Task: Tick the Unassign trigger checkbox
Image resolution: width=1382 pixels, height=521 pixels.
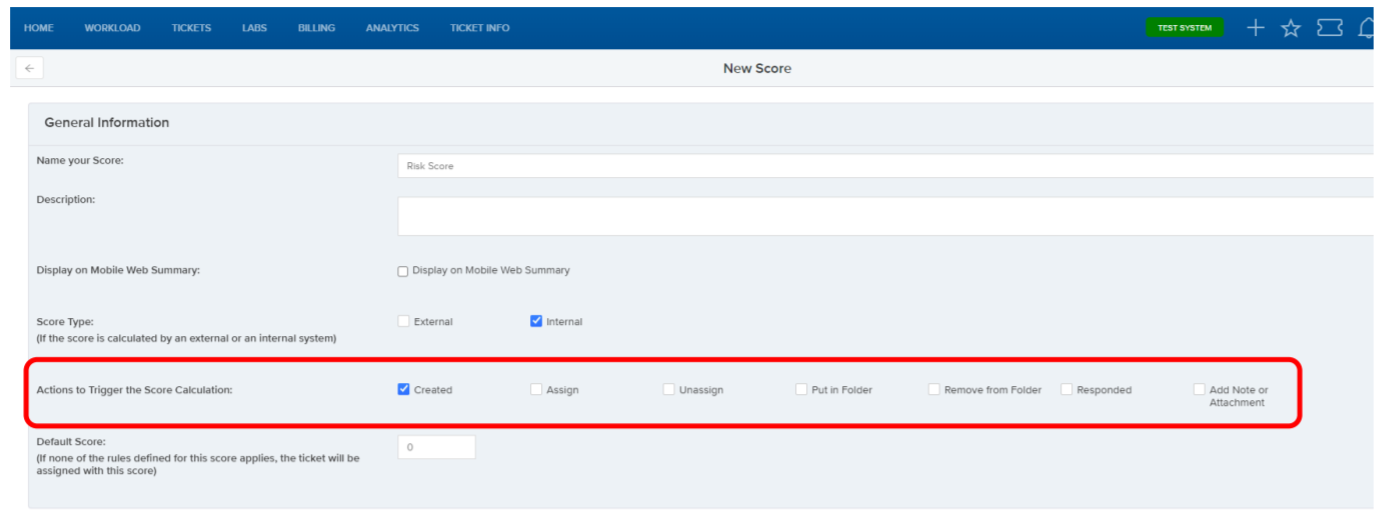Action: pyautogui.click(x=668, y=389)
